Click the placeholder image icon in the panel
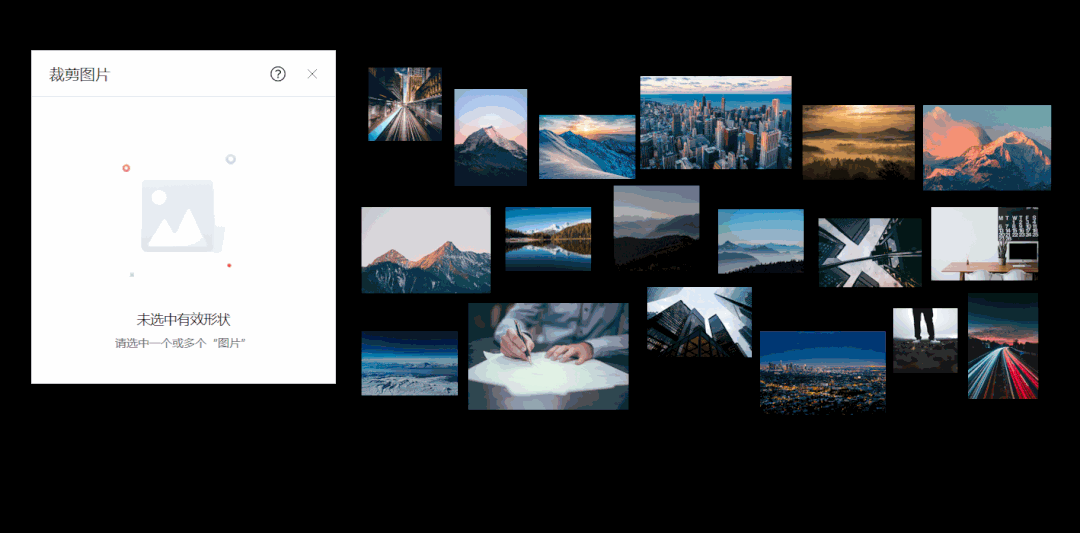 coord(182,216)
